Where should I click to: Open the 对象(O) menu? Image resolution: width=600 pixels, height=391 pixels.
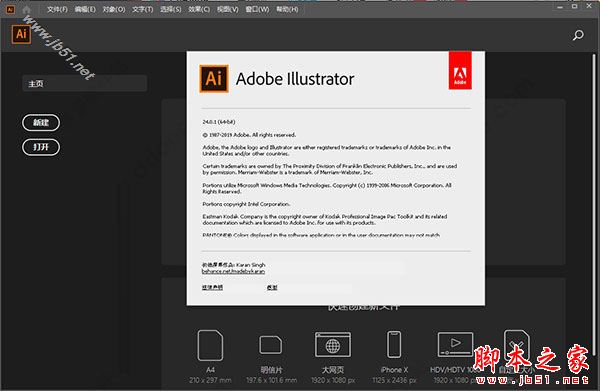pos(114,10)
